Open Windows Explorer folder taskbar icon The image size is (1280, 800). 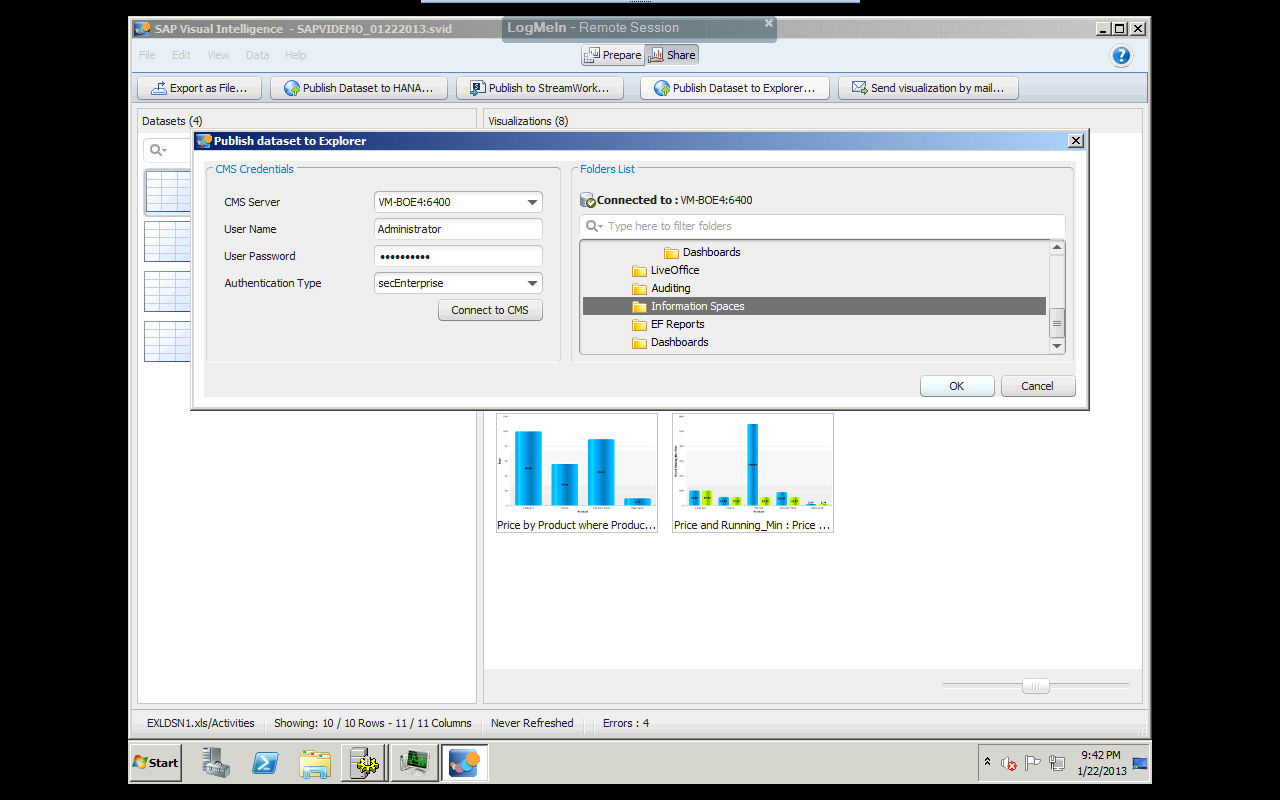(x=315, y=763)
